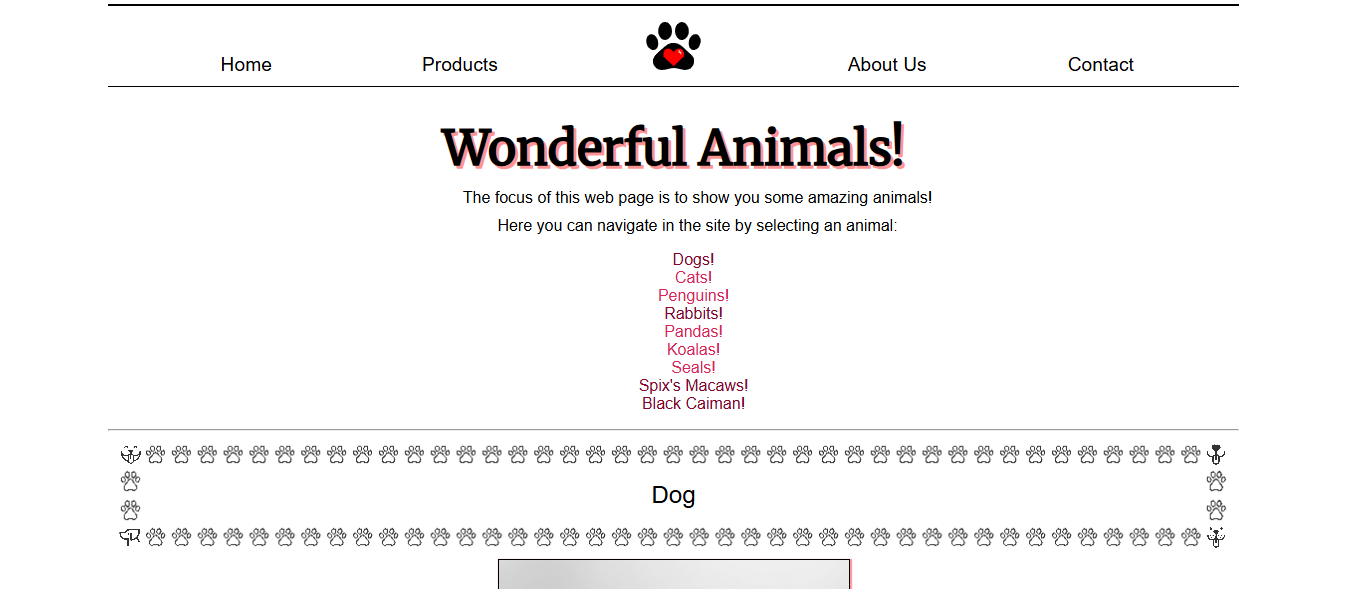Follow the Dogs! link
This screenshot has height=589, width=1345.
(693, 260)
